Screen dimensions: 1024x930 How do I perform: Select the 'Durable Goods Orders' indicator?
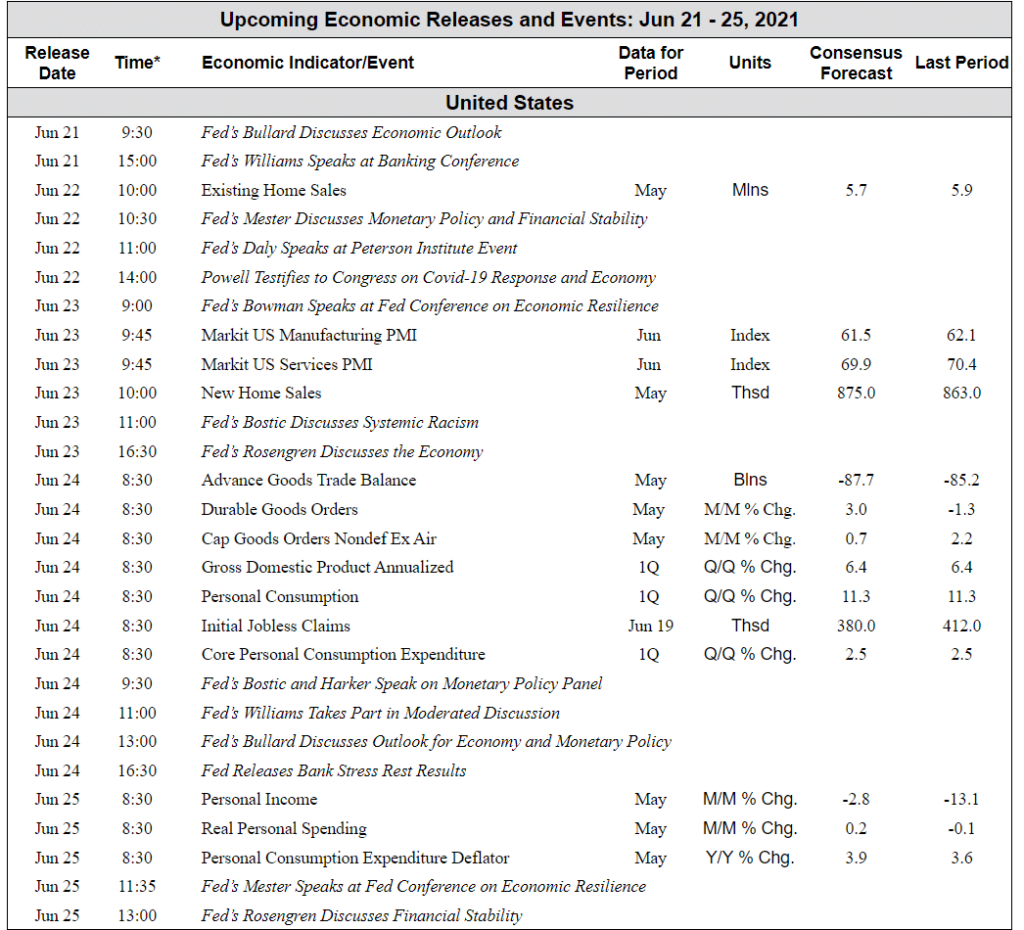[x=280, y=509]
